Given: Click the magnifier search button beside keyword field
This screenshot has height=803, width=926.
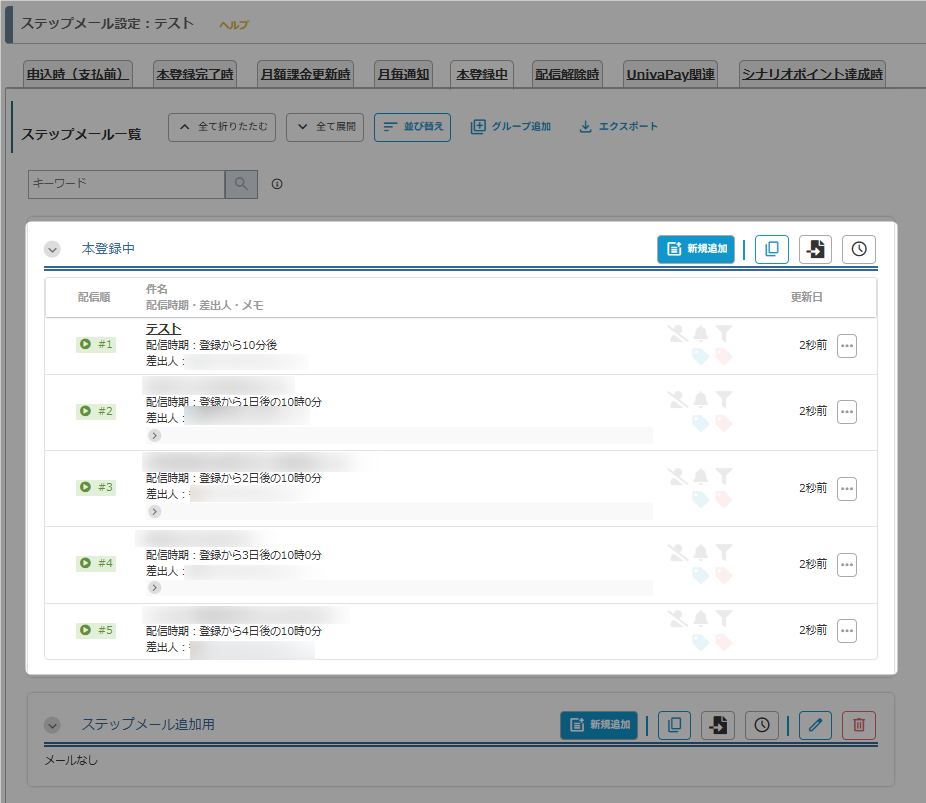Looking at the screenshot, I should [x=241, y=184].
